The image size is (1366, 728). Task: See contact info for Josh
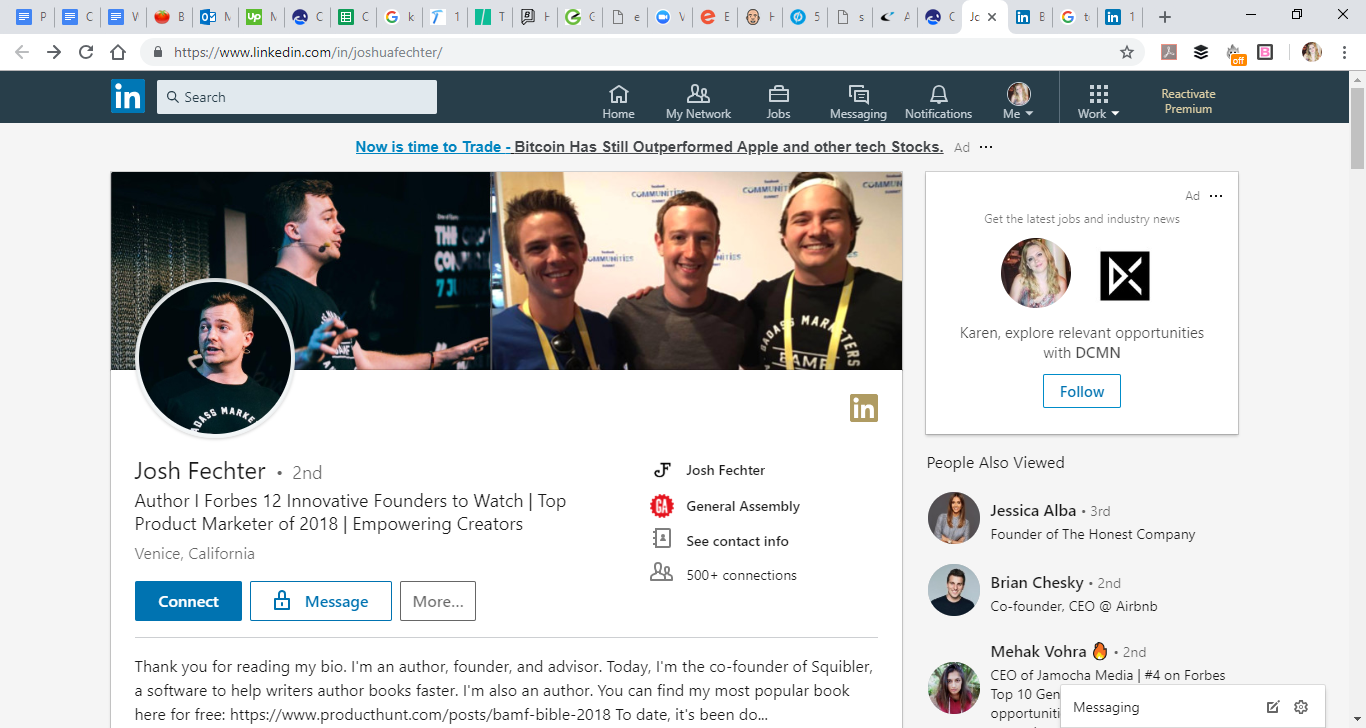[x=737, y=541]
